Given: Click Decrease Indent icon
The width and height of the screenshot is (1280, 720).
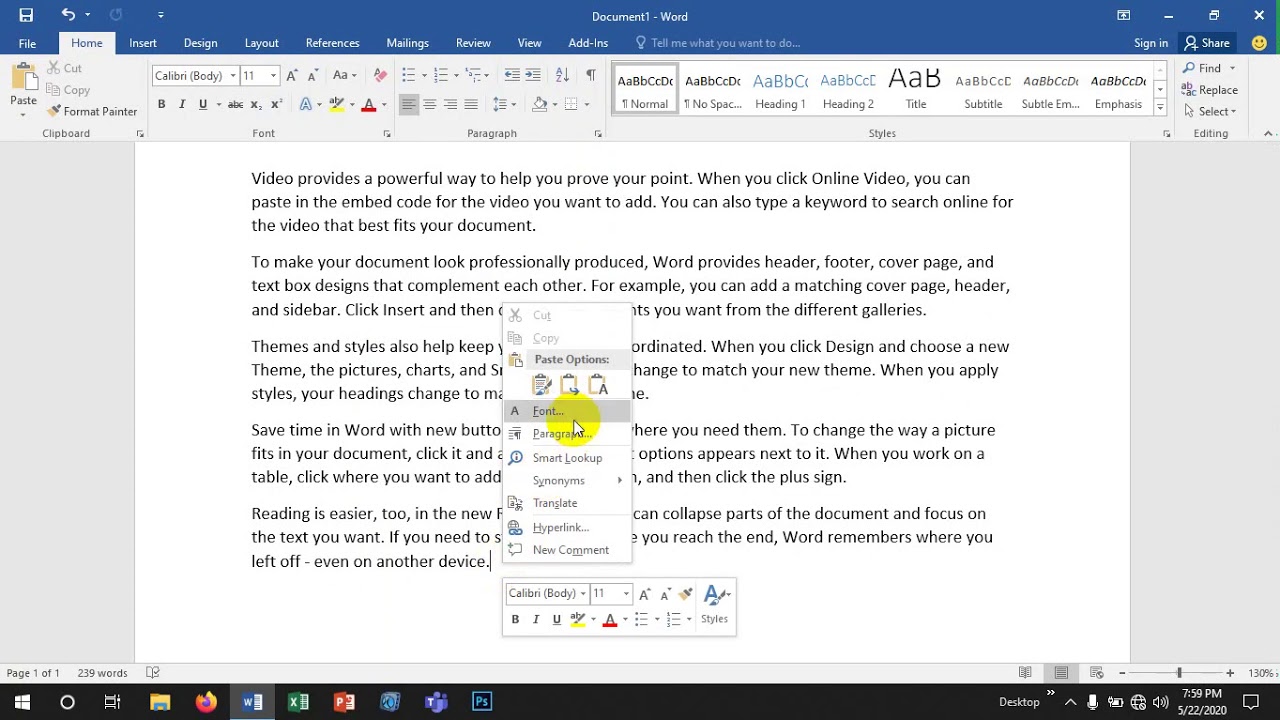Looking at the screenshot, I should [512, 75].
